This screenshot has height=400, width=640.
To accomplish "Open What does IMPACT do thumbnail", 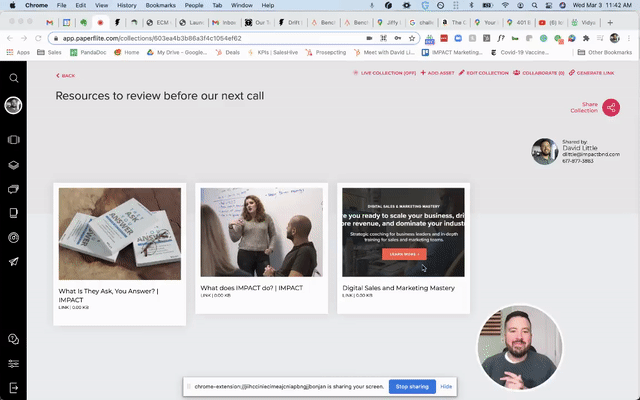I will 261,232.
